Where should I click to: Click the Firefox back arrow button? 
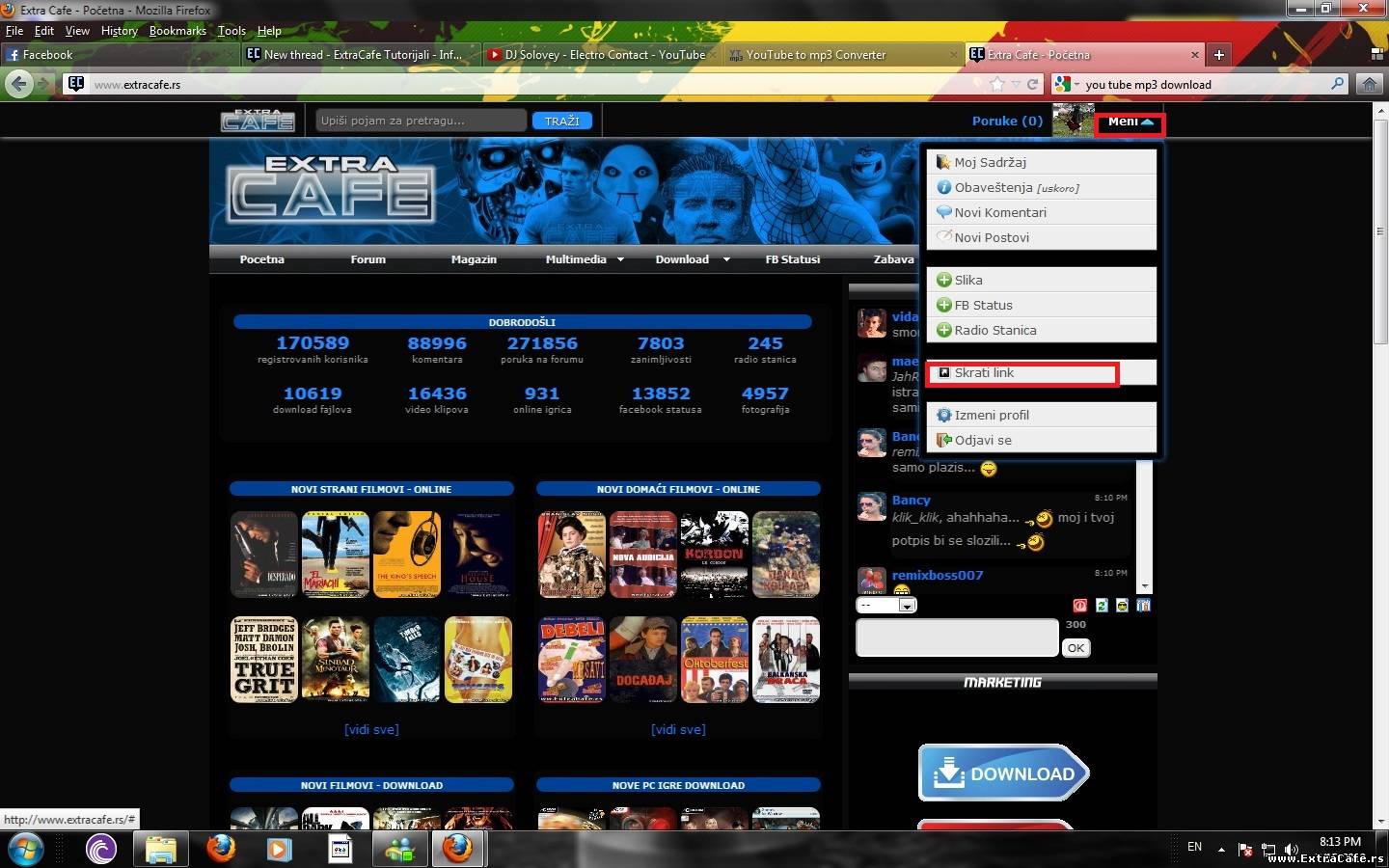click(x=19, y=84)
